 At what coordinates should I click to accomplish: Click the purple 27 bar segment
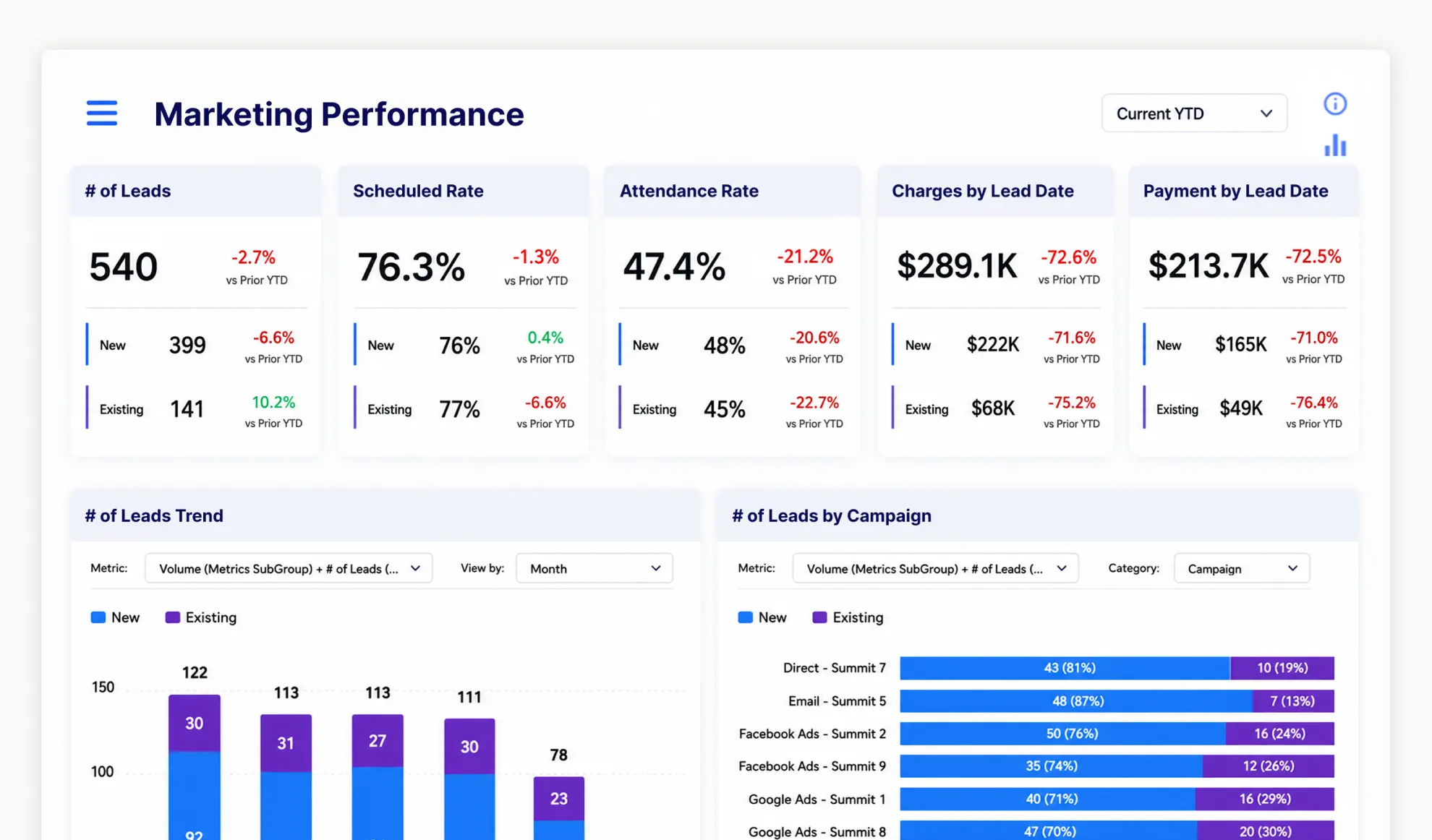tap(378, 741)
